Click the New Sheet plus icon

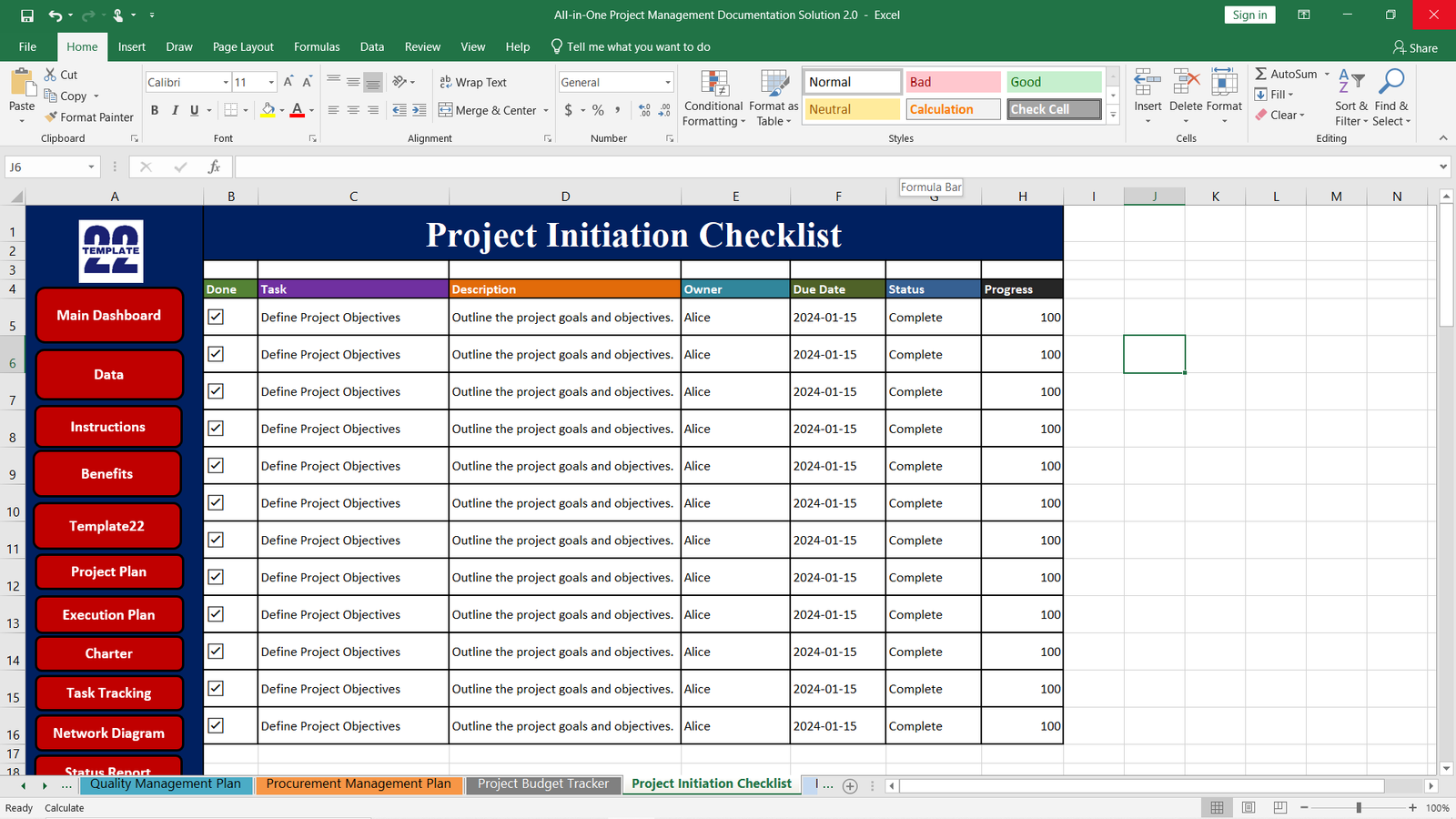(x=850, y=786)
